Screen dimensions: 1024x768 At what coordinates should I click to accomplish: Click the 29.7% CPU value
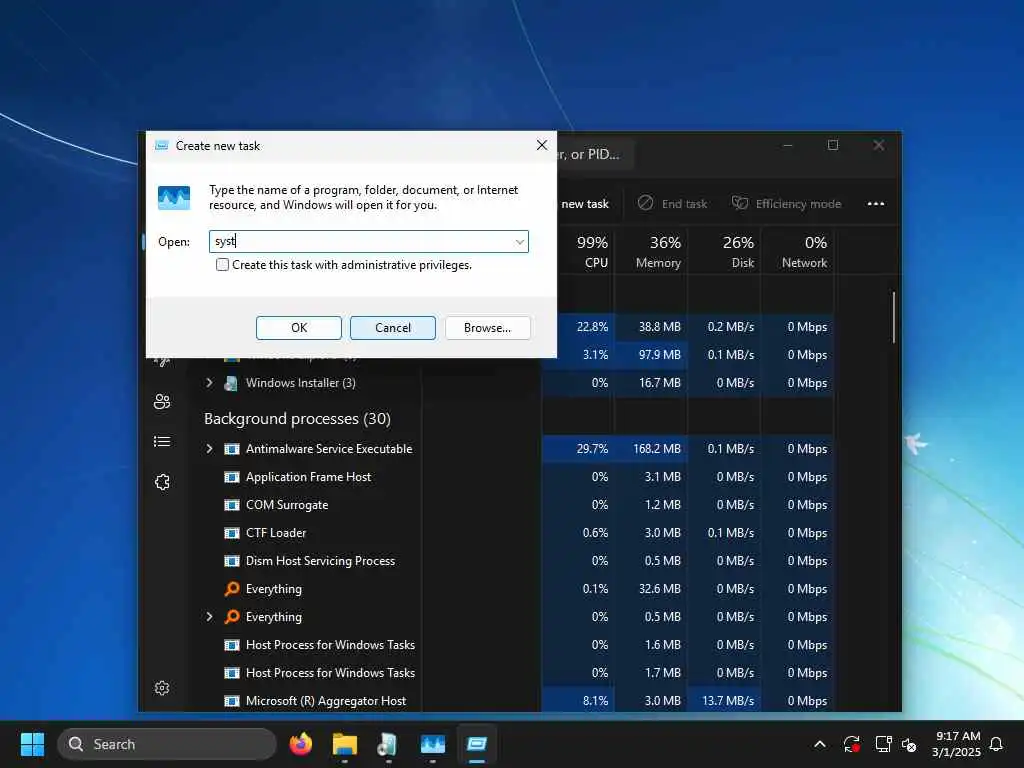click(592, 449)
